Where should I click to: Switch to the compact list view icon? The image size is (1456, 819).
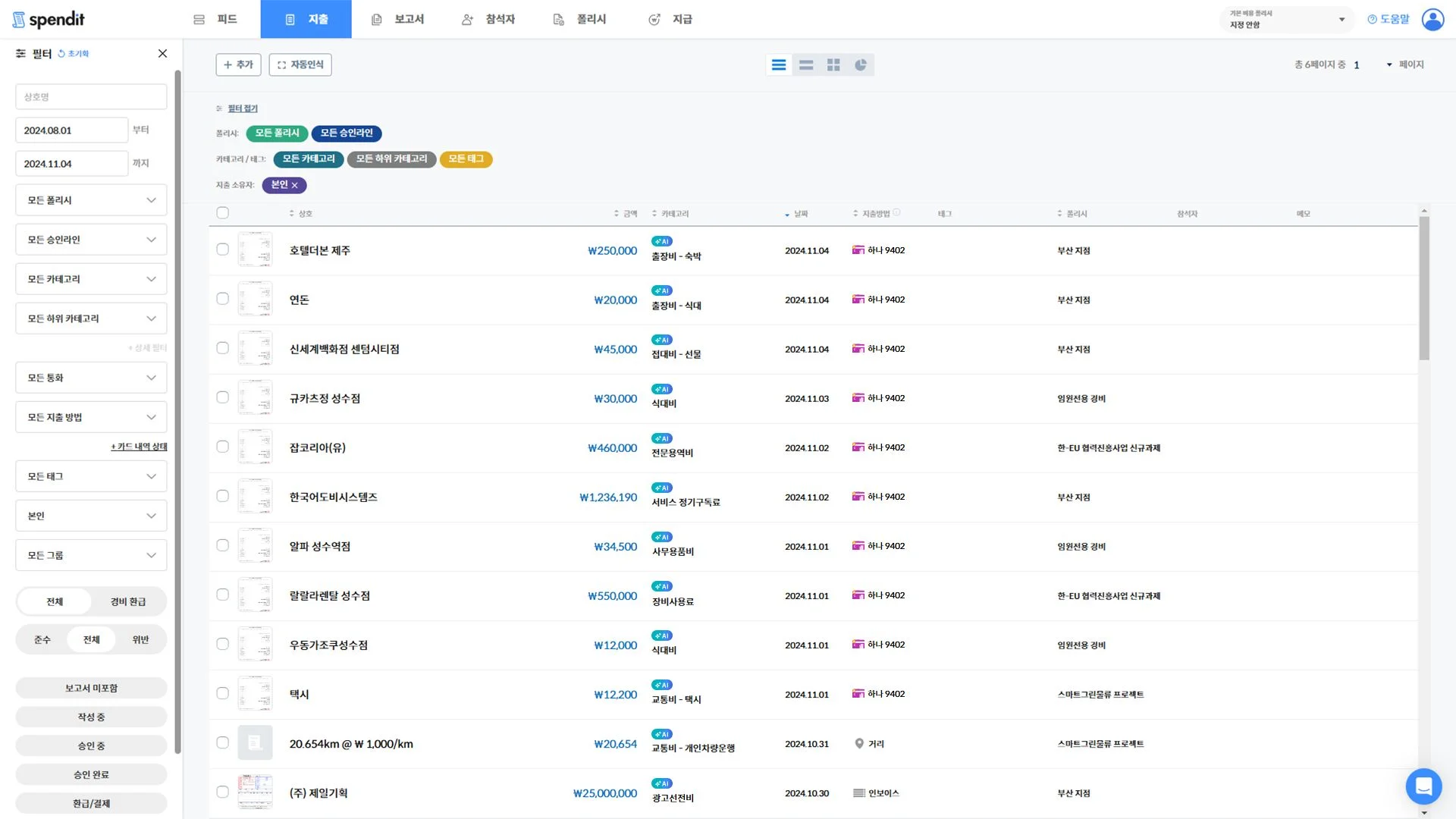(x=806, y=65)
